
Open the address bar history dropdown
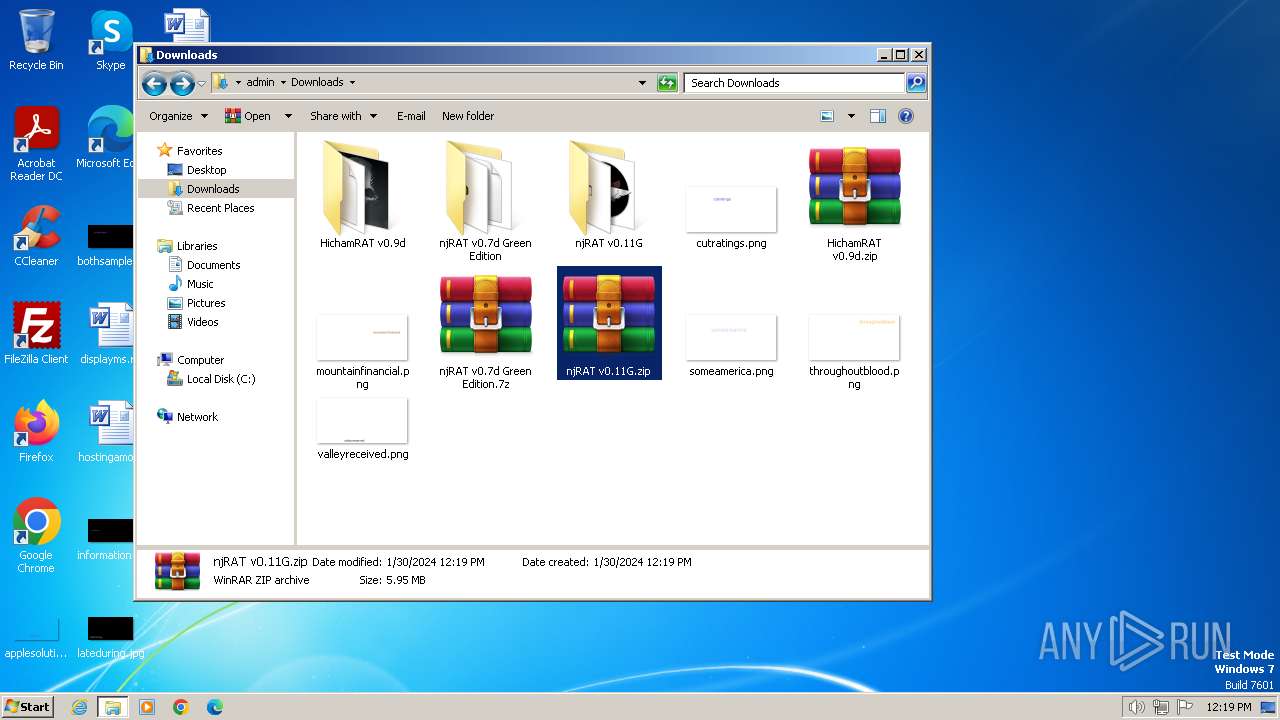pyautogui.click(x=642, y=83)
